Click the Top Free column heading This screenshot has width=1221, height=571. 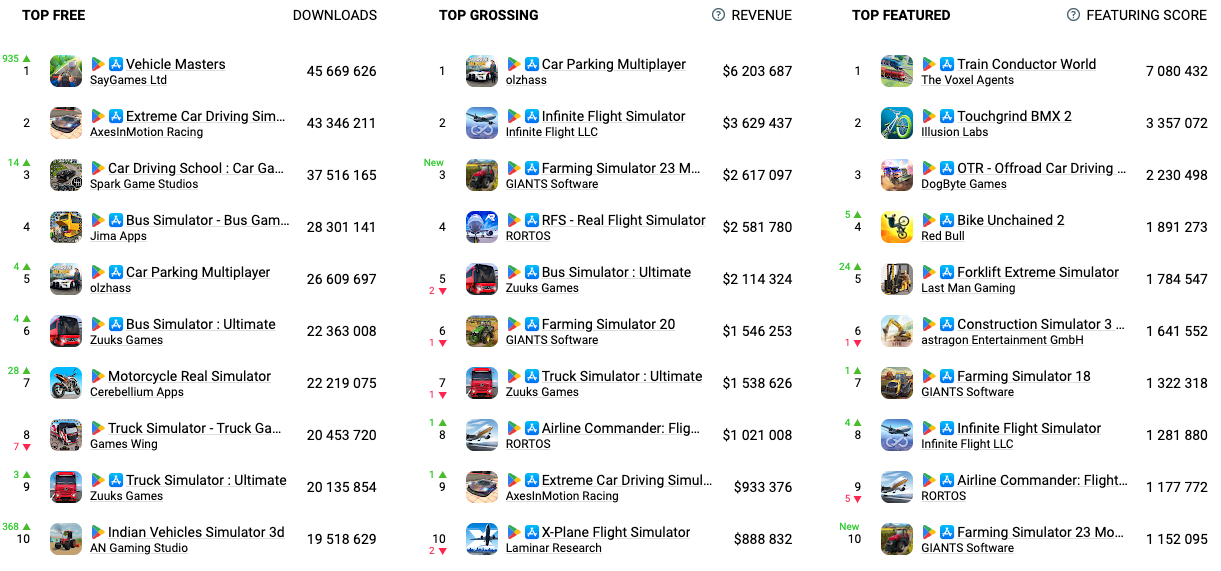[54, 15]
